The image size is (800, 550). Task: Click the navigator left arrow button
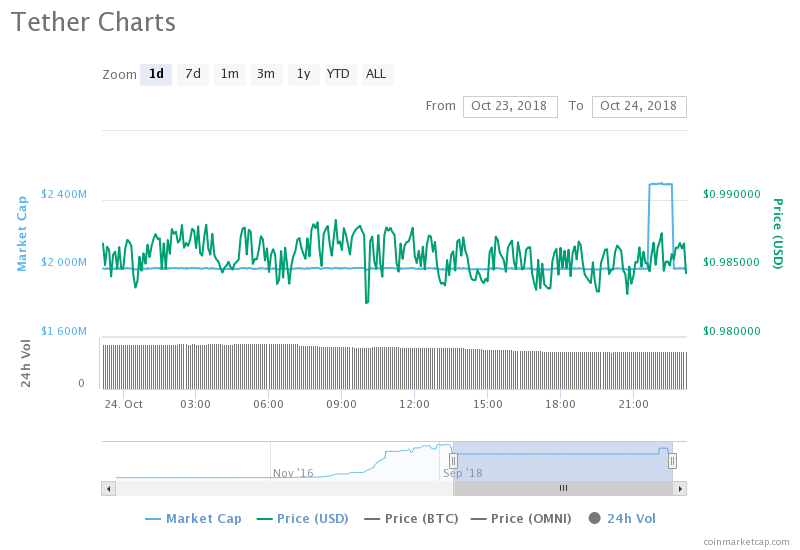click(108, 488)
